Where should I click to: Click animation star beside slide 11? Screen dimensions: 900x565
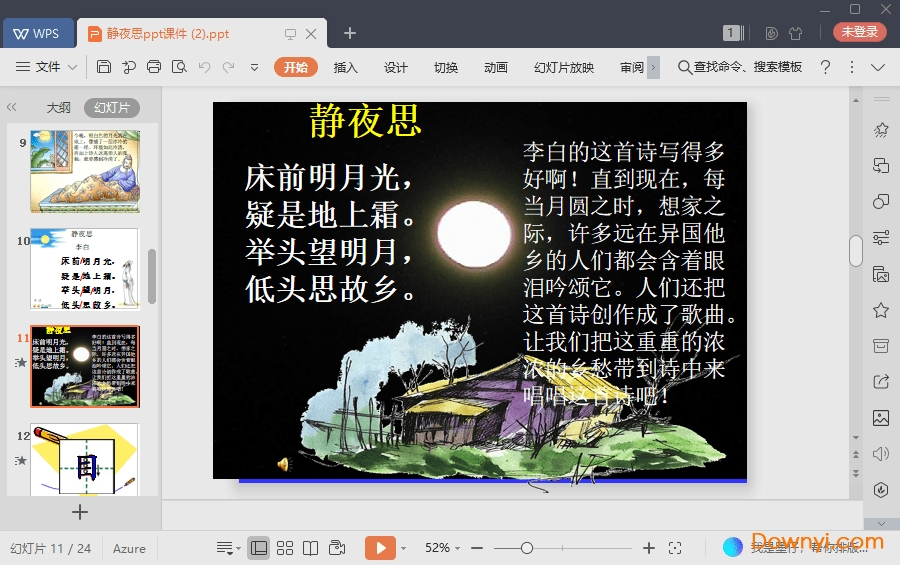(21, 362)
